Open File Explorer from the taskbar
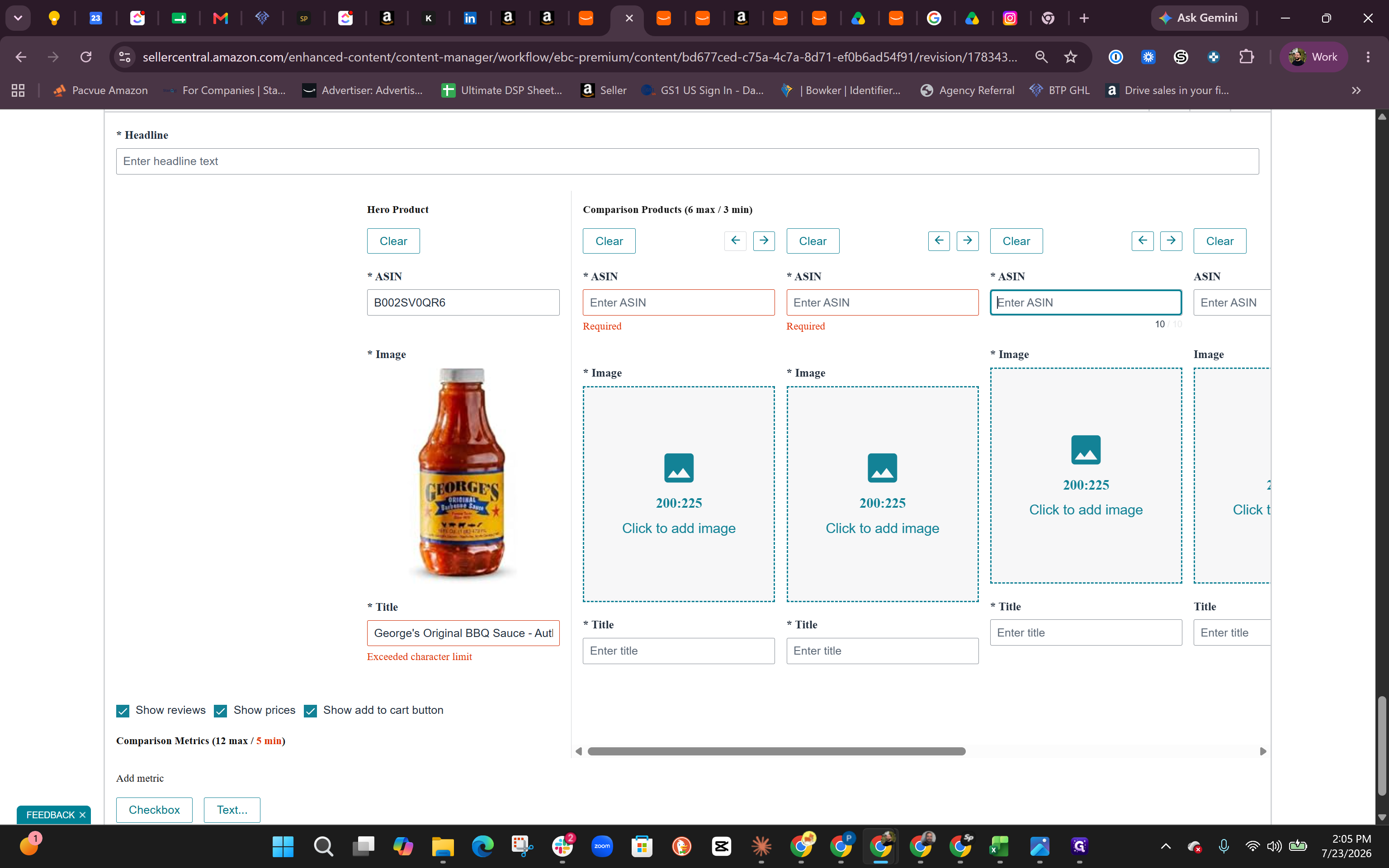Image resolution: width=1389 pixels, height=868 pixels. (443, 846)
